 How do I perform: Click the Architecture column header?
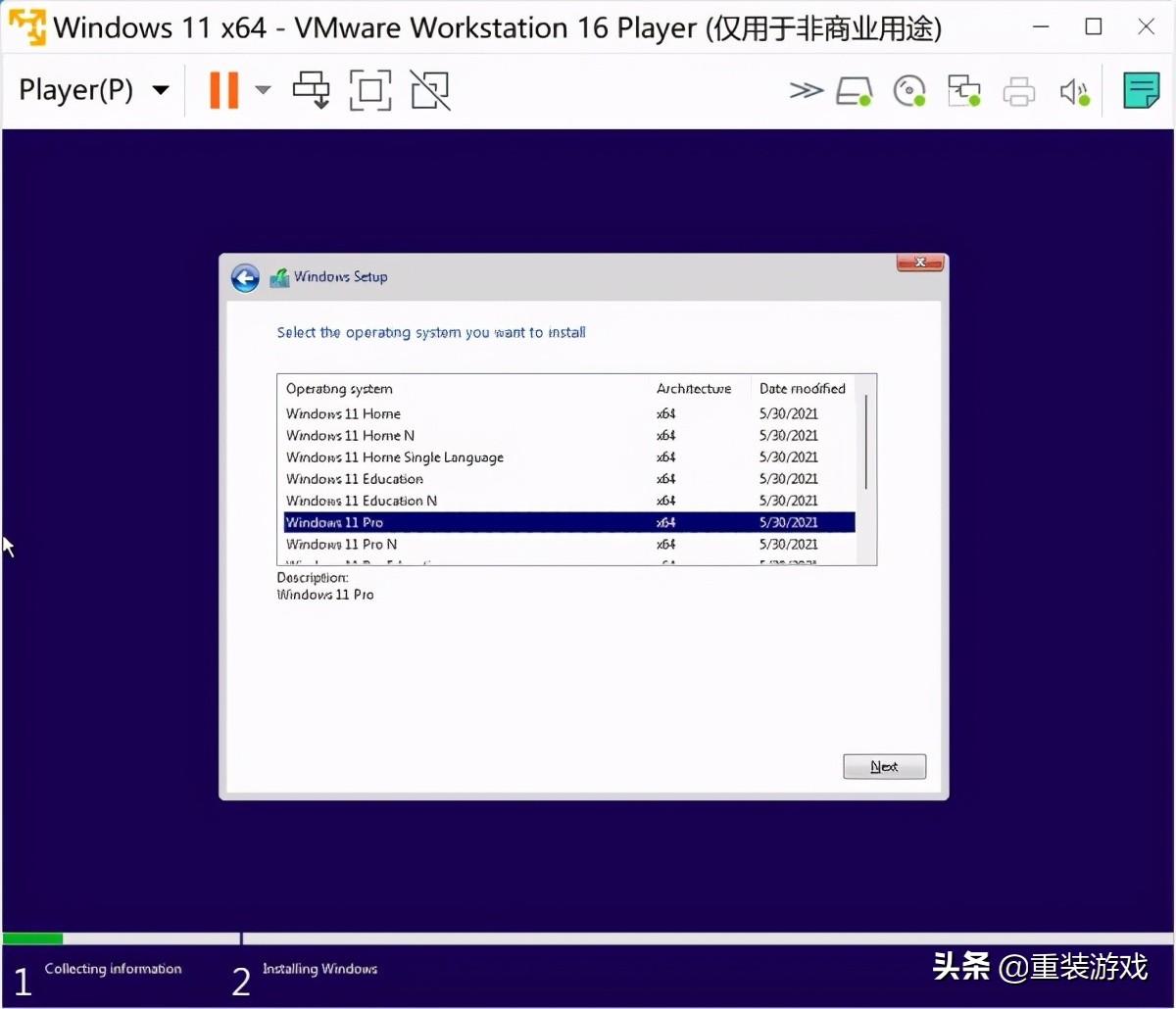point(700,389)
